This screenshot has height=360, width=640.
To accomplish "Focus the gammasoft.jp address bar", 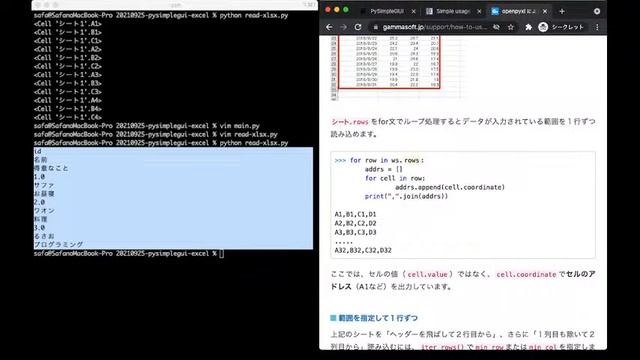I will coord(434,27).
